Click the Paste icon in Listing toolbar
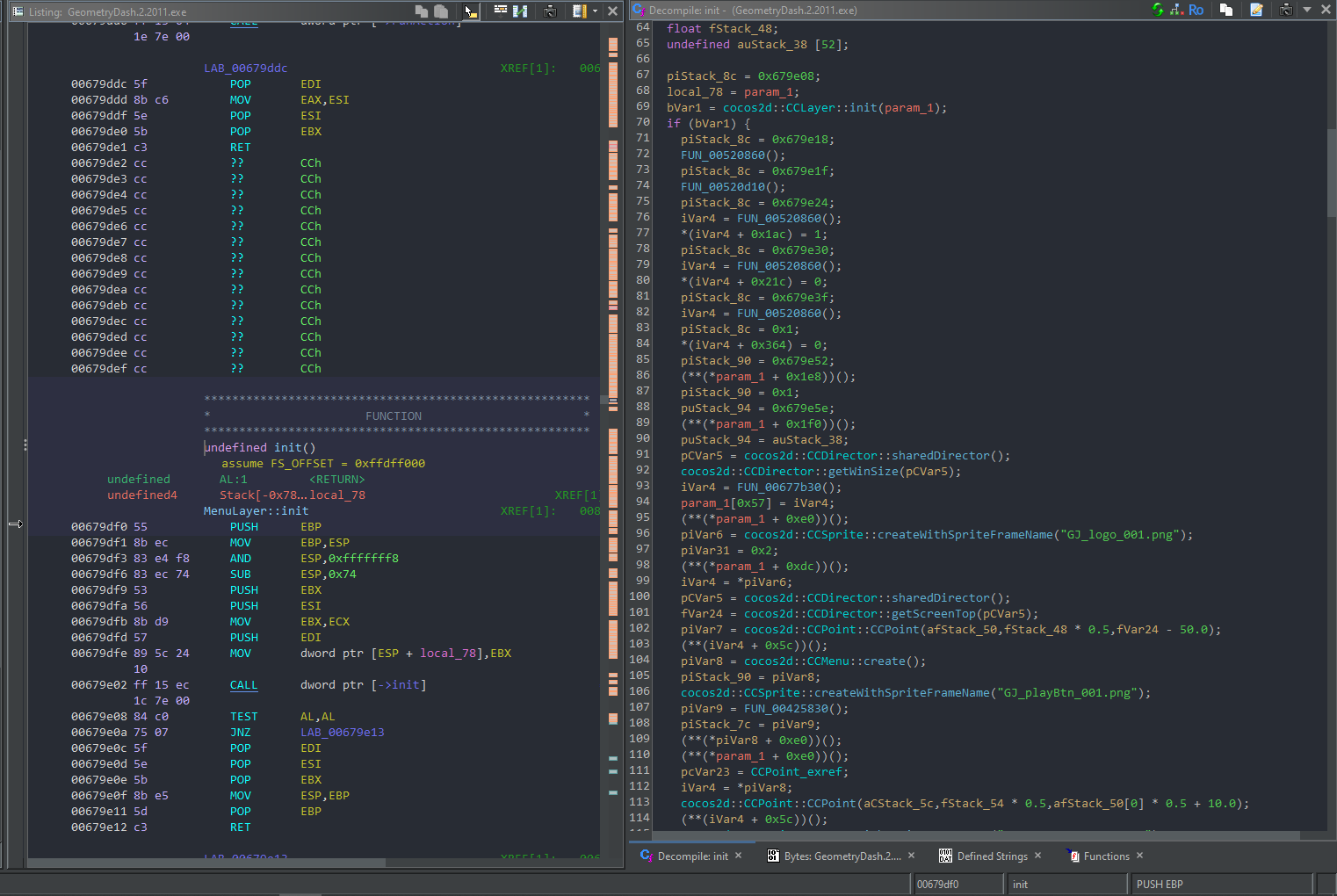The height and width of the screenshot is (896, 1337). pos(442,11)
